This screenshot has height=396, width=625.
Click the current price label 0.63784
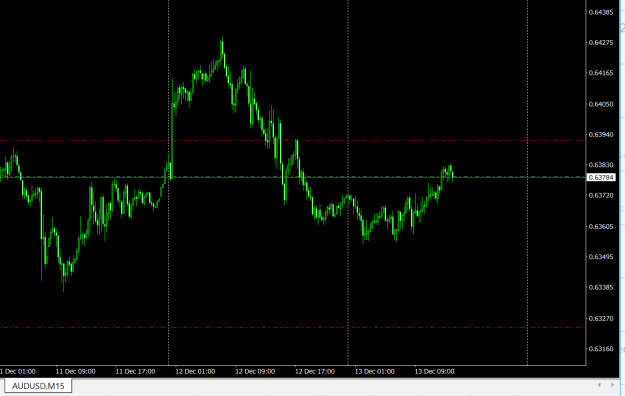tap(601, 177)
